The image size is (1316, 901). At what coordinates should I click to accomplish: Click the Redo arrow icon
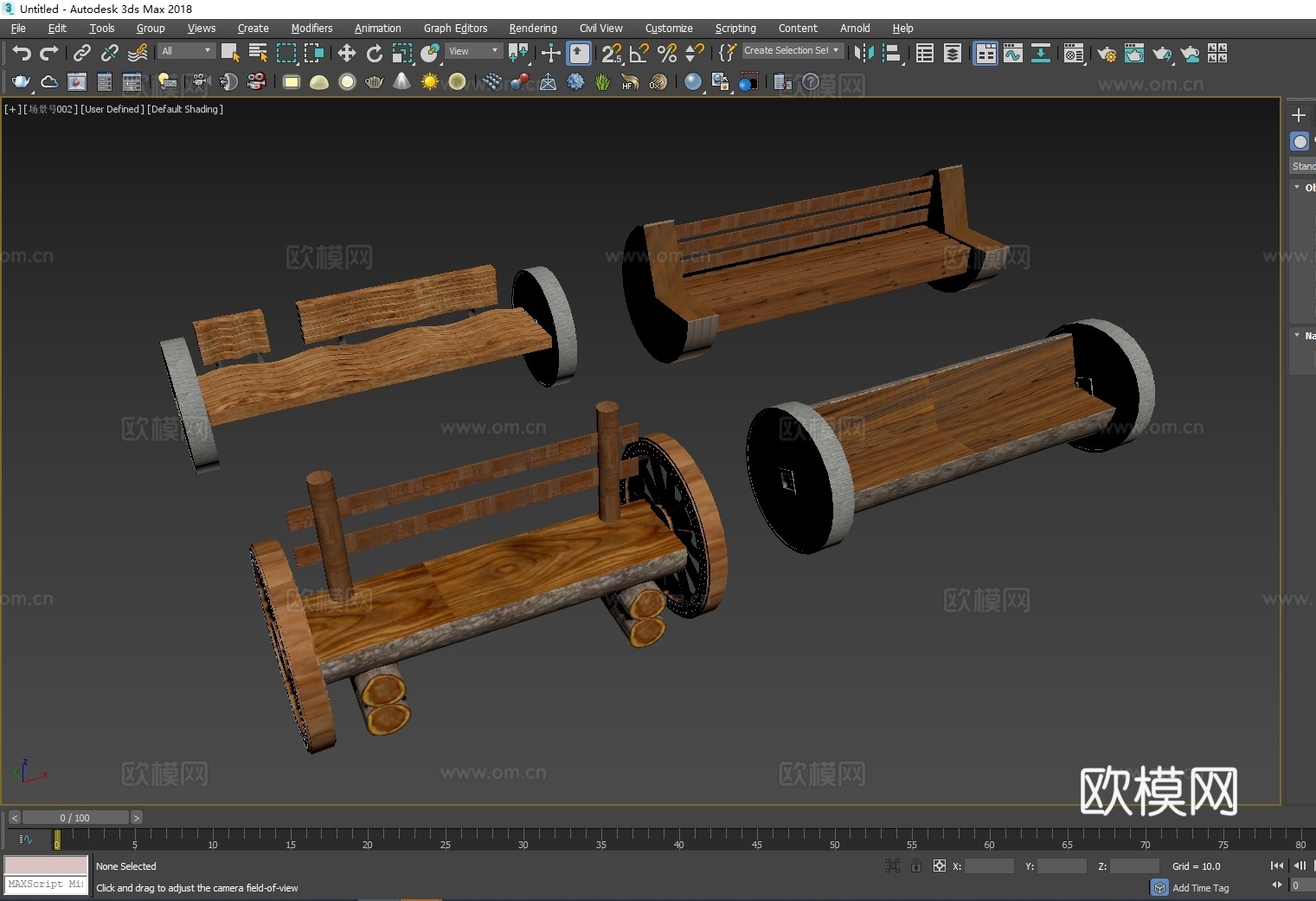49,54
